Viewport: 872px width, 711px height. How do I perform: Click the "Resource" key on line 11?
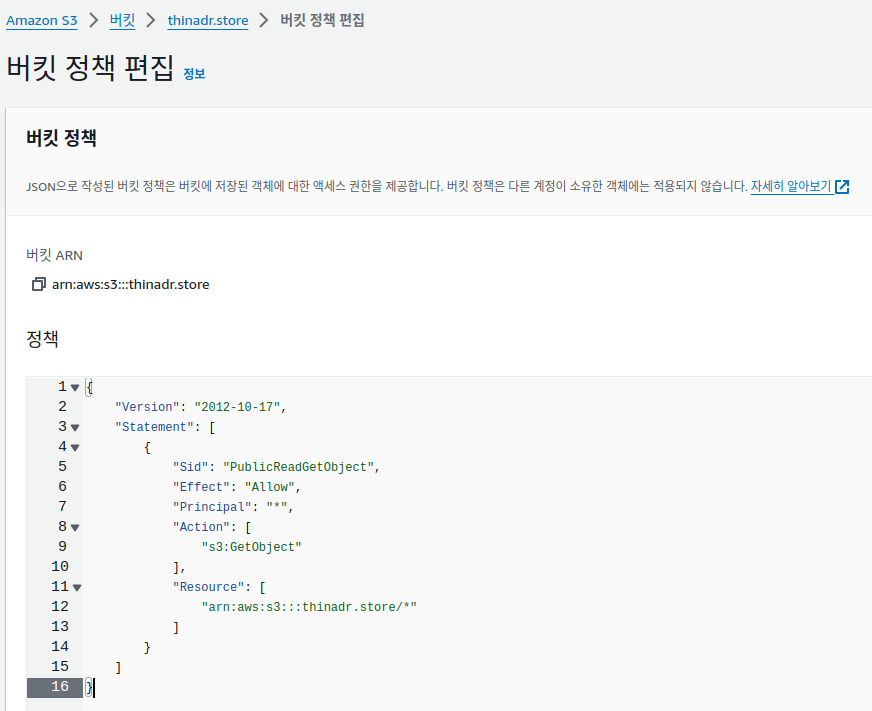pyautogui.click(x=209, y=587)
